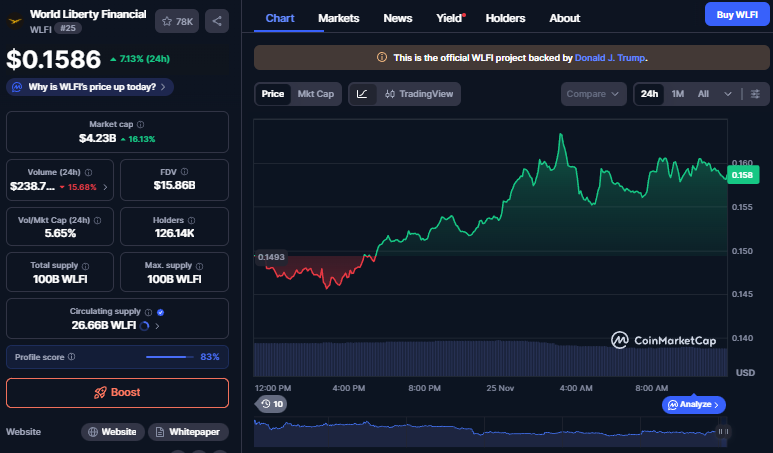
Task: Click the CMC AI icon beside price question
Action: coord(17,87)
